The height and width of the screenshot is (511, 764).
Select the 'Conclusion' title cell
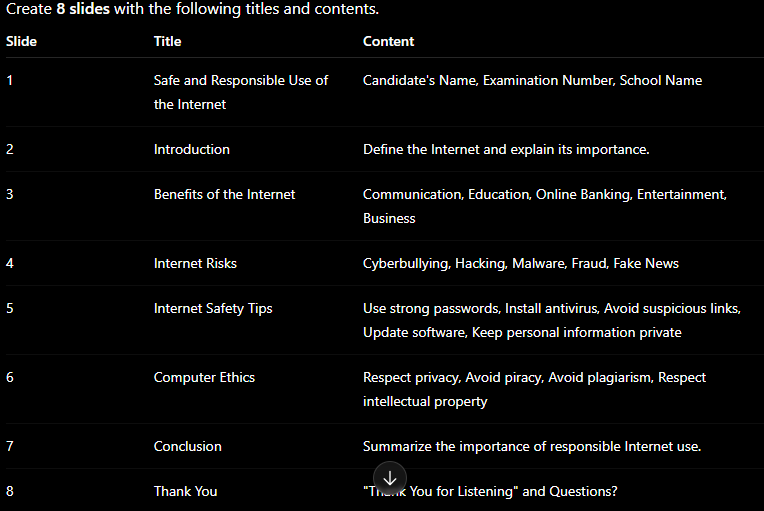[188, 446]
